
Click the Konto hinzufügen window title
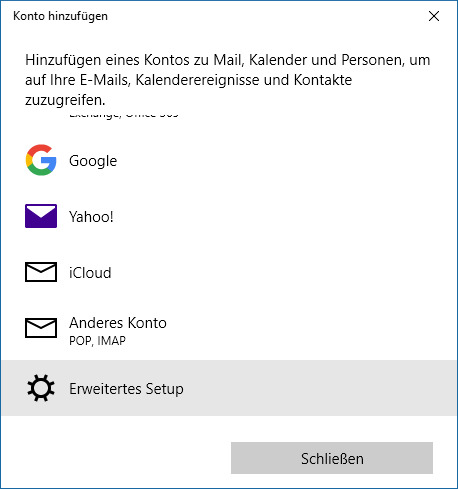pos(60,16)
